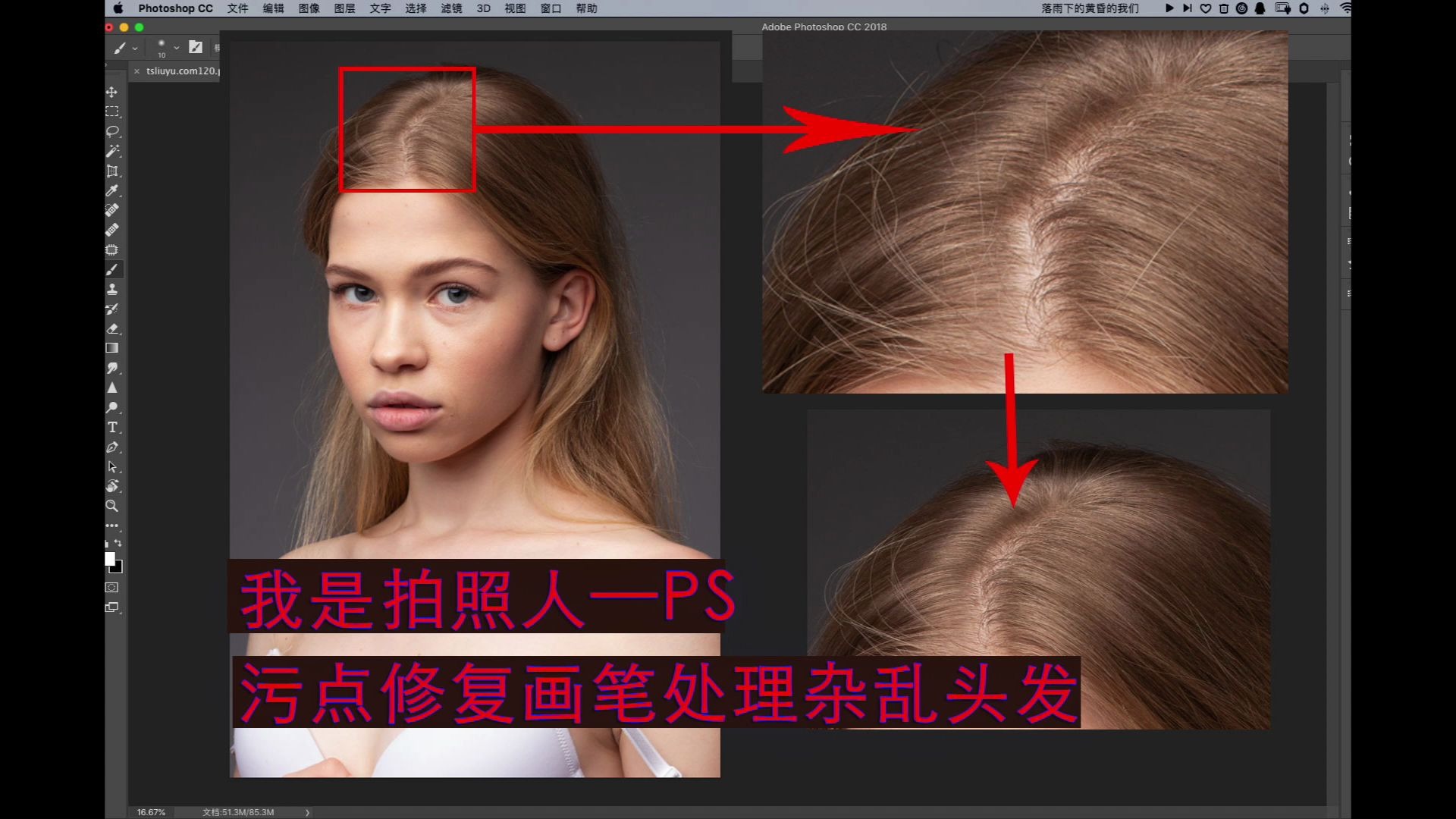1456x819 pixels.
Task: Toggle Quick Mask mode
Action: tap(112, 587)
